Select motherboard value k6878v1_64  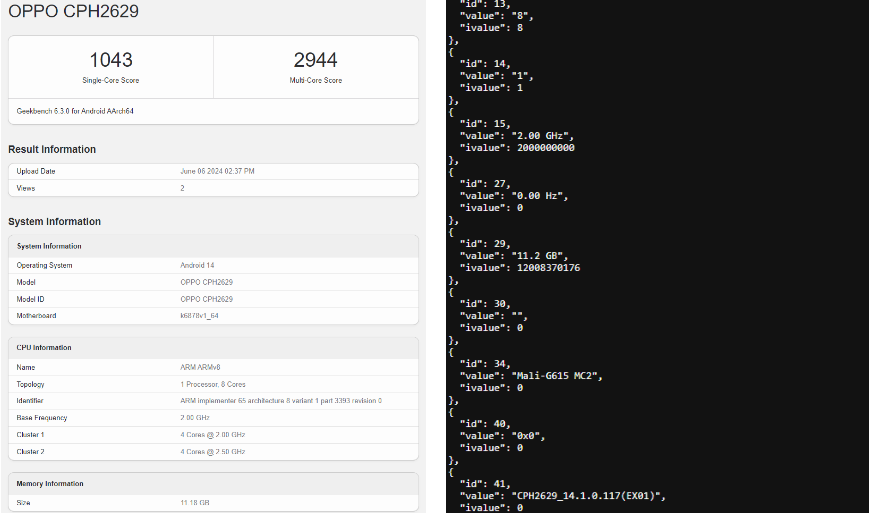(x=199, y=316)
